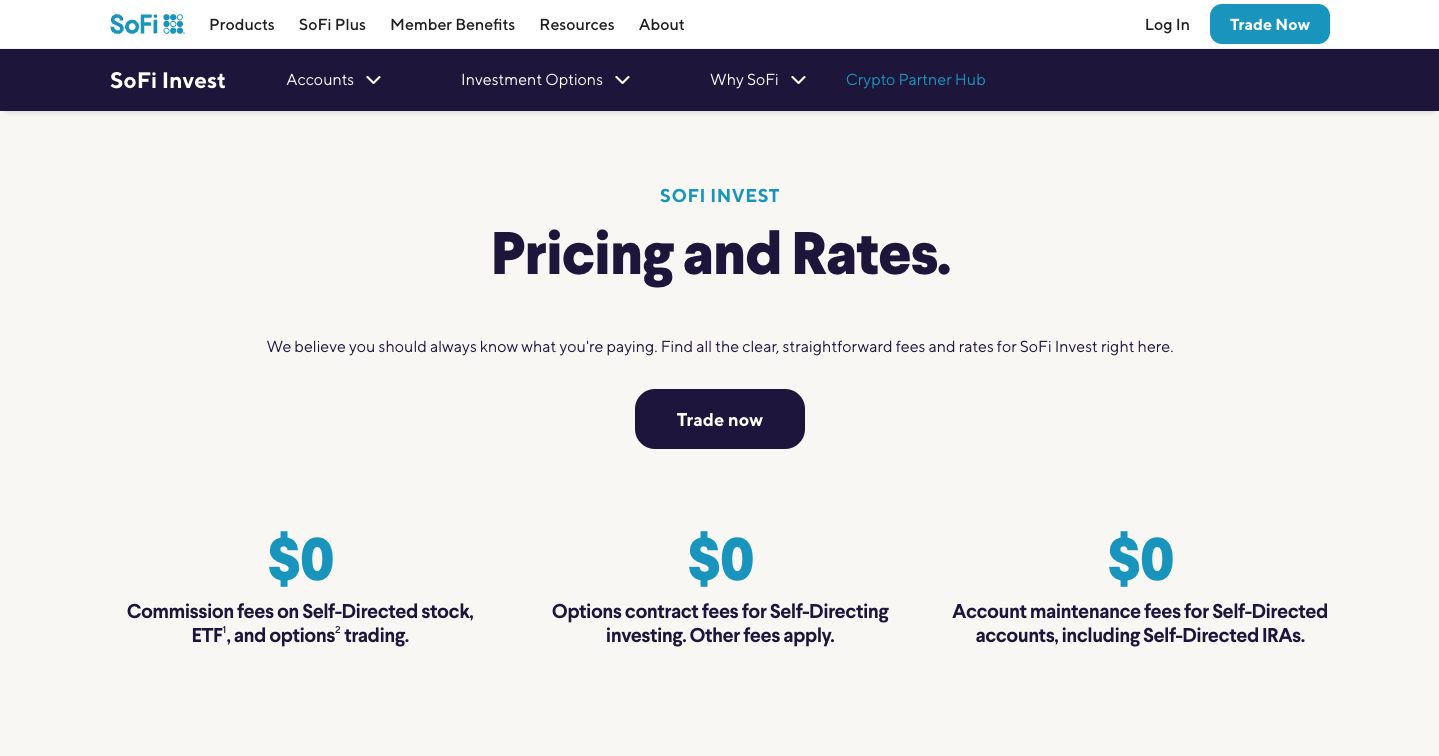1439x756 pixels.
Task: Go to SoFi Invest home title
Action: click(x=168, y=80)
